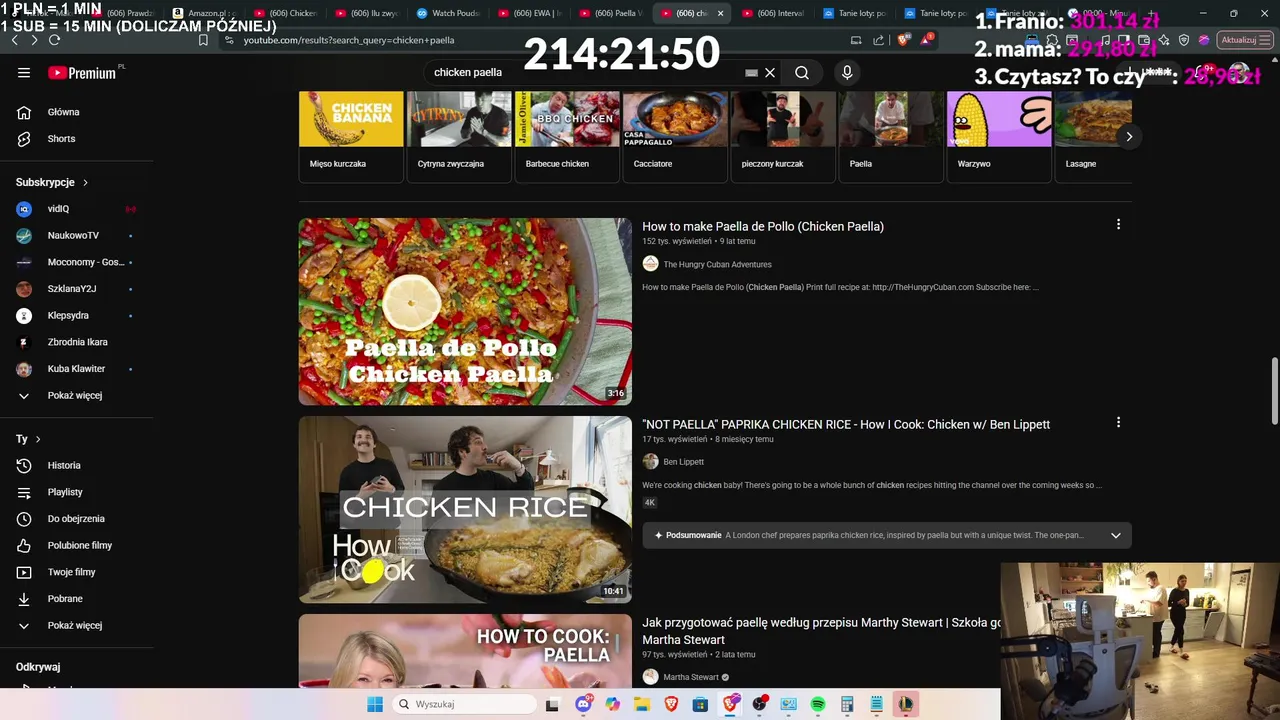Viewport: 1280px width, 720px height.
Task: Select the Mięso kurczaka topic card
Action: 351,136
